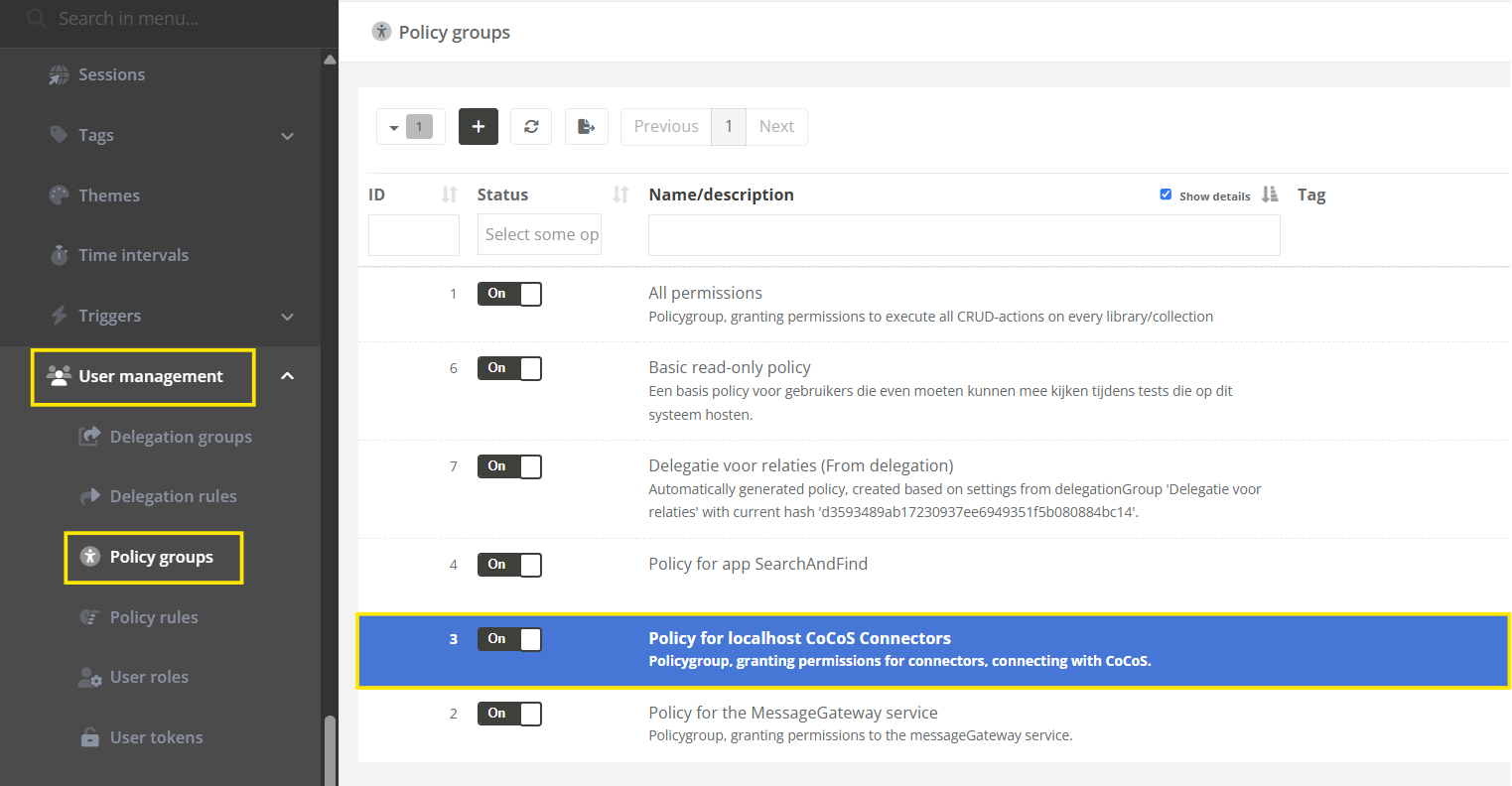This screenshot has height=786, width=1512.
Task: Open Policy rules in sidebar
Action: coord(153,617)
